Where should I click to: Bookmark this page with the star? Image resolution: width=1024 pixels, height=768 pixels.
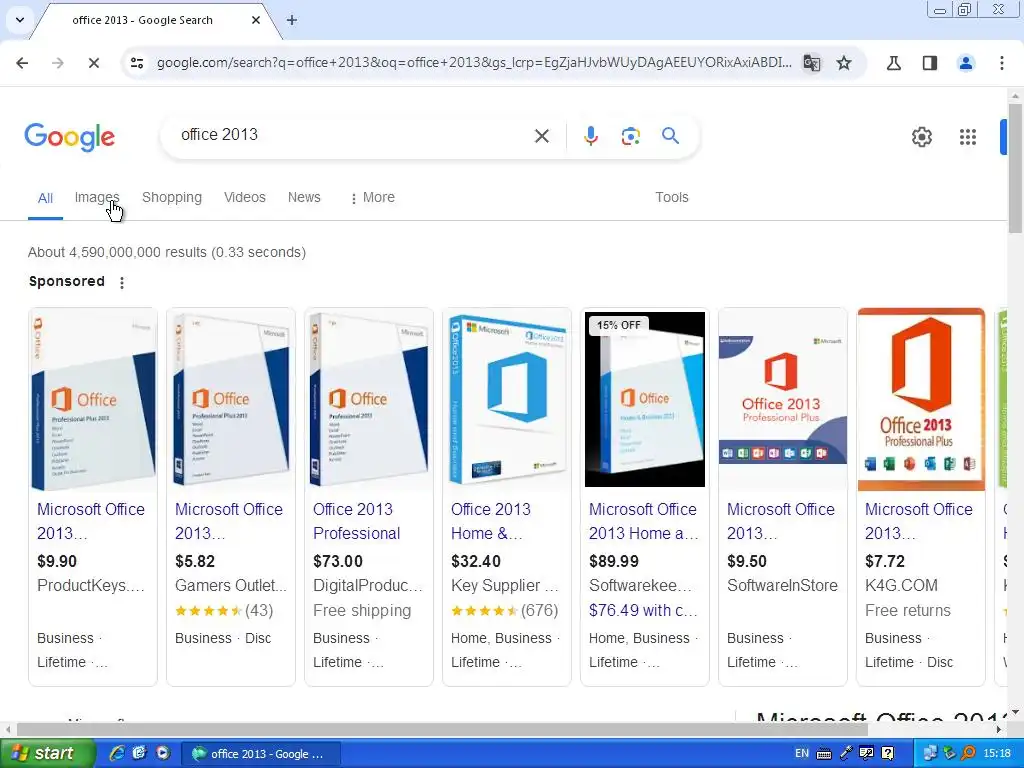pyautogui.click(x=844, y=63)
